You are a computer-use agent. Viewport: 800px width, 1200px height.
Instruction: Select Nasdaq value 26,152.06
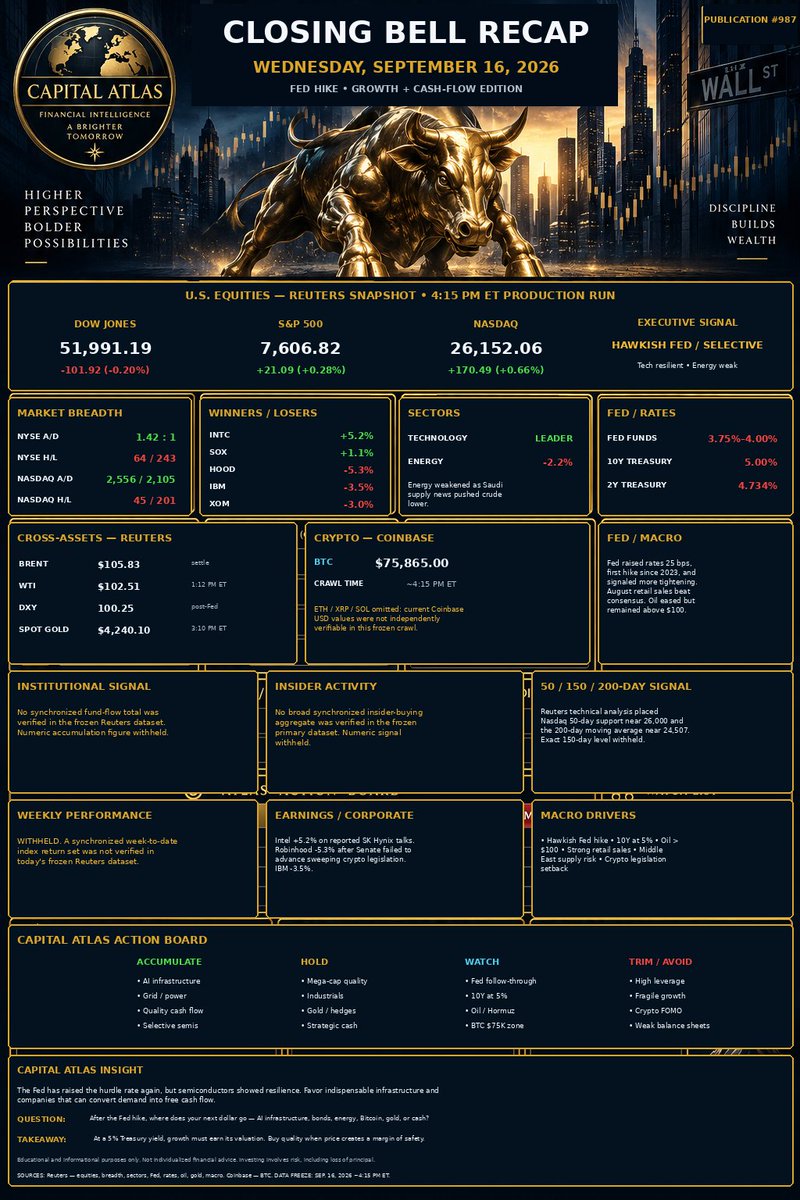pyautogui.click(x=494, y=348)
